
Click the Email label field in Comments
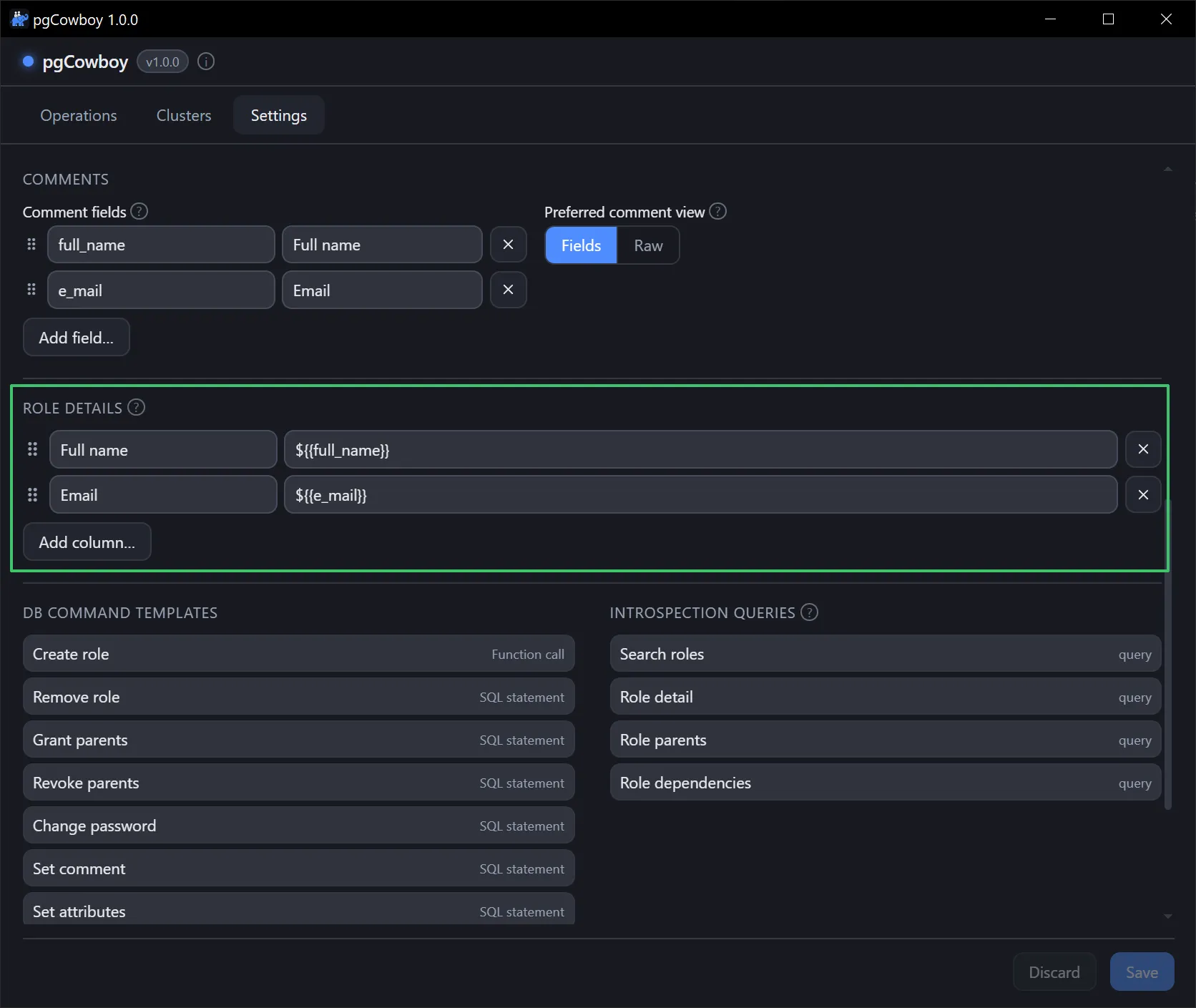[382, 290]
